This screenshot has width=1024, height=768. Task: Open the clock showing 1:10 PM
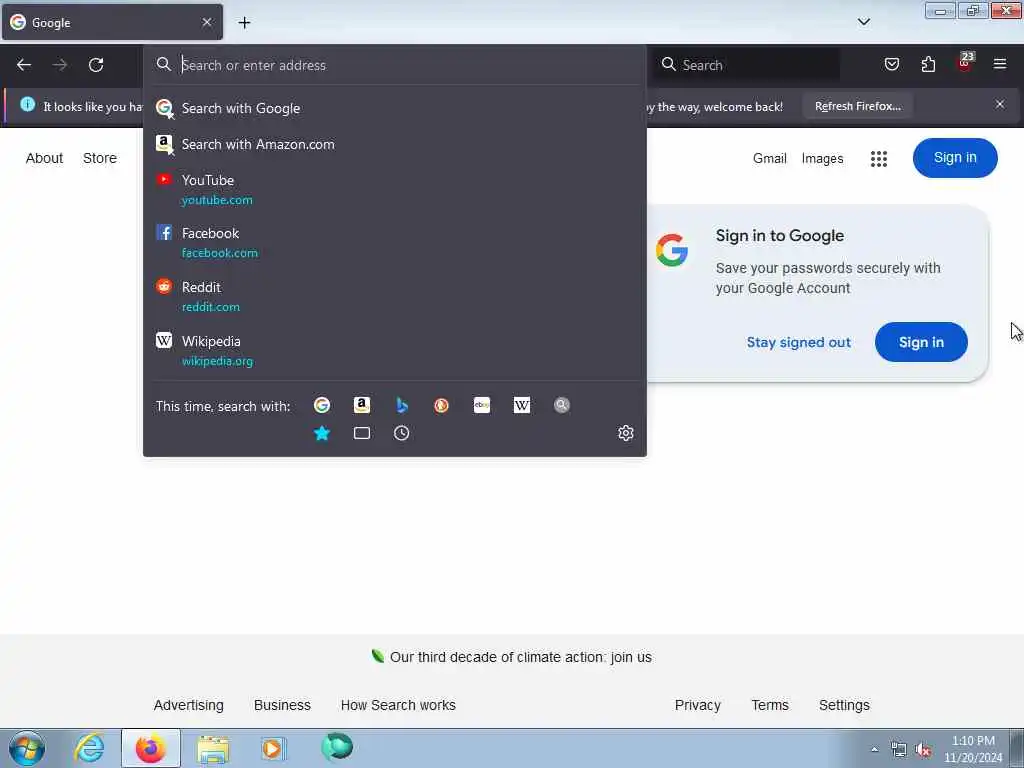tap(972, 748)
